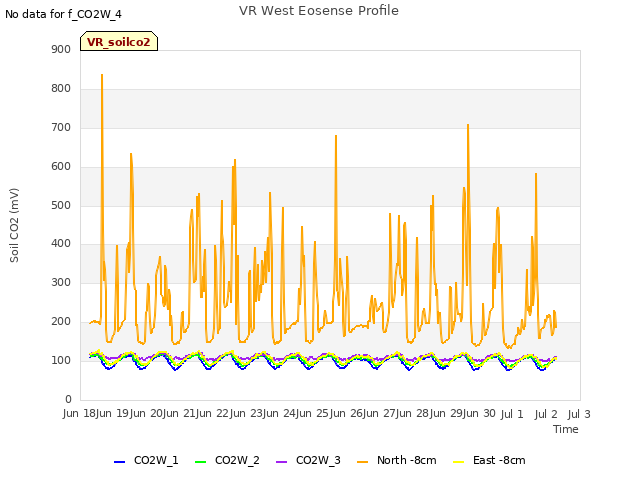The image size is (640, 480).
Task: Click the 700 y-axis tick label
Action: (x=61, y=127)
